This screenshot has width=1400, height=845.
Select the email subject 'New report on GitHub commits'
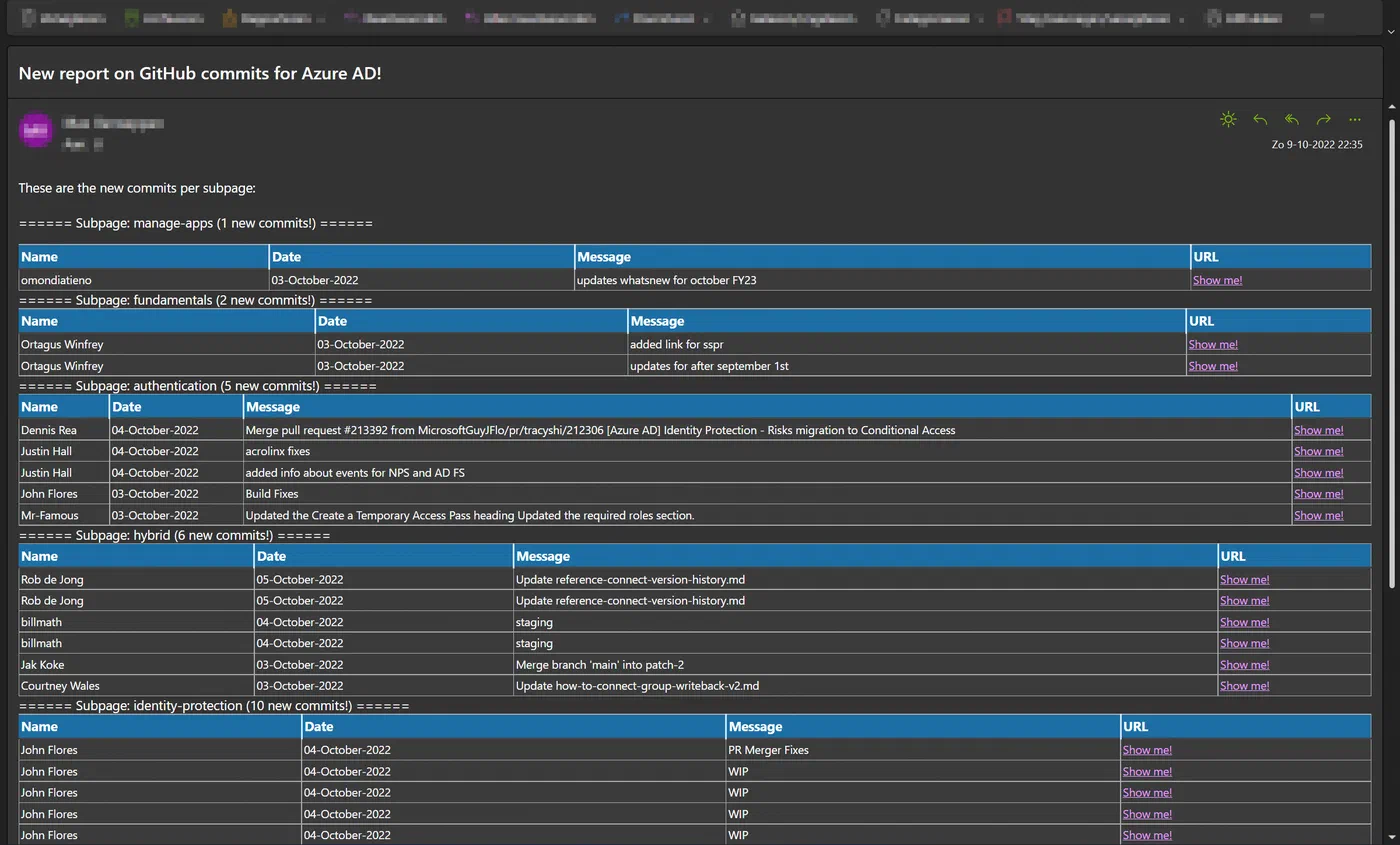pyautogui.click(x=200, y=74)
